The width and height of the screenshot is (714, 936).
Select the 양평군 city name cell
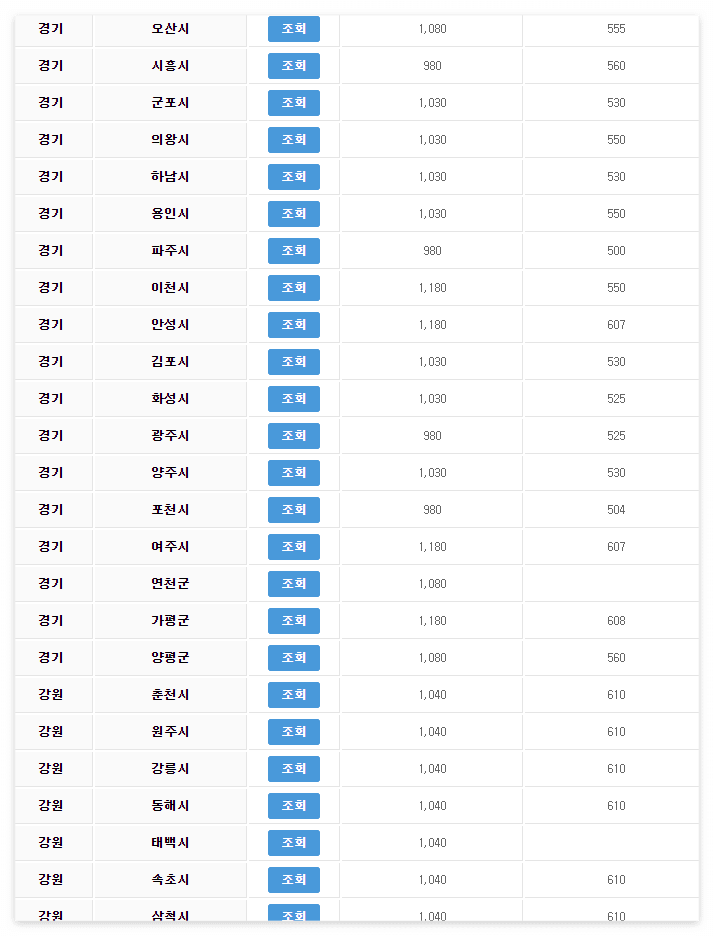click(169, 658)
